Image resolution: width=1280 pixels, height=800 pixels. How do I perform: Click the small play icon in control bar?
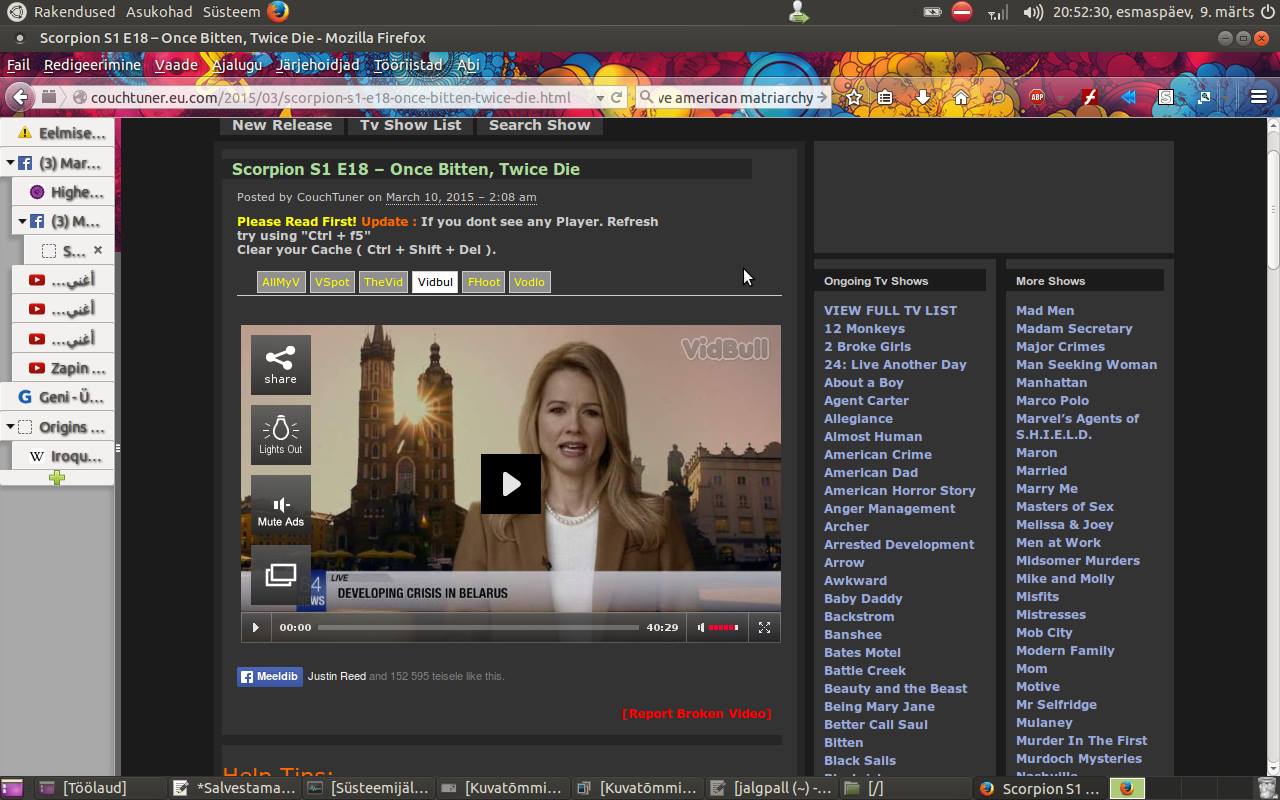click(x=255, y=627)
